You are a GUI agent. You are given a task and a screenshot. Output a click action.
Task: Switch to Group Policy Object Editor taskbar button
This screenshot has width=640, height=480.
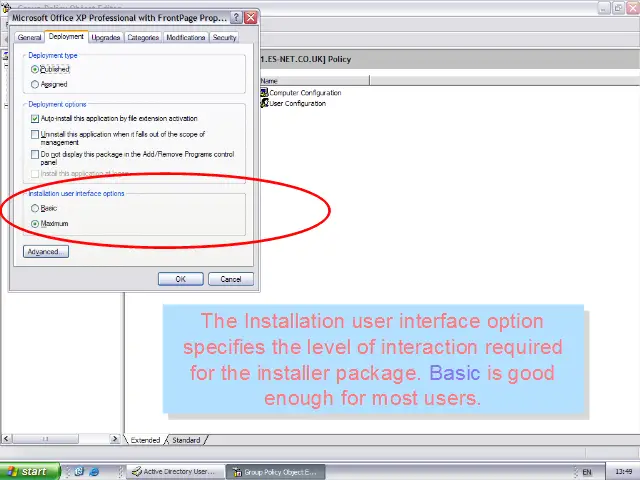click(x=273, y=471)
